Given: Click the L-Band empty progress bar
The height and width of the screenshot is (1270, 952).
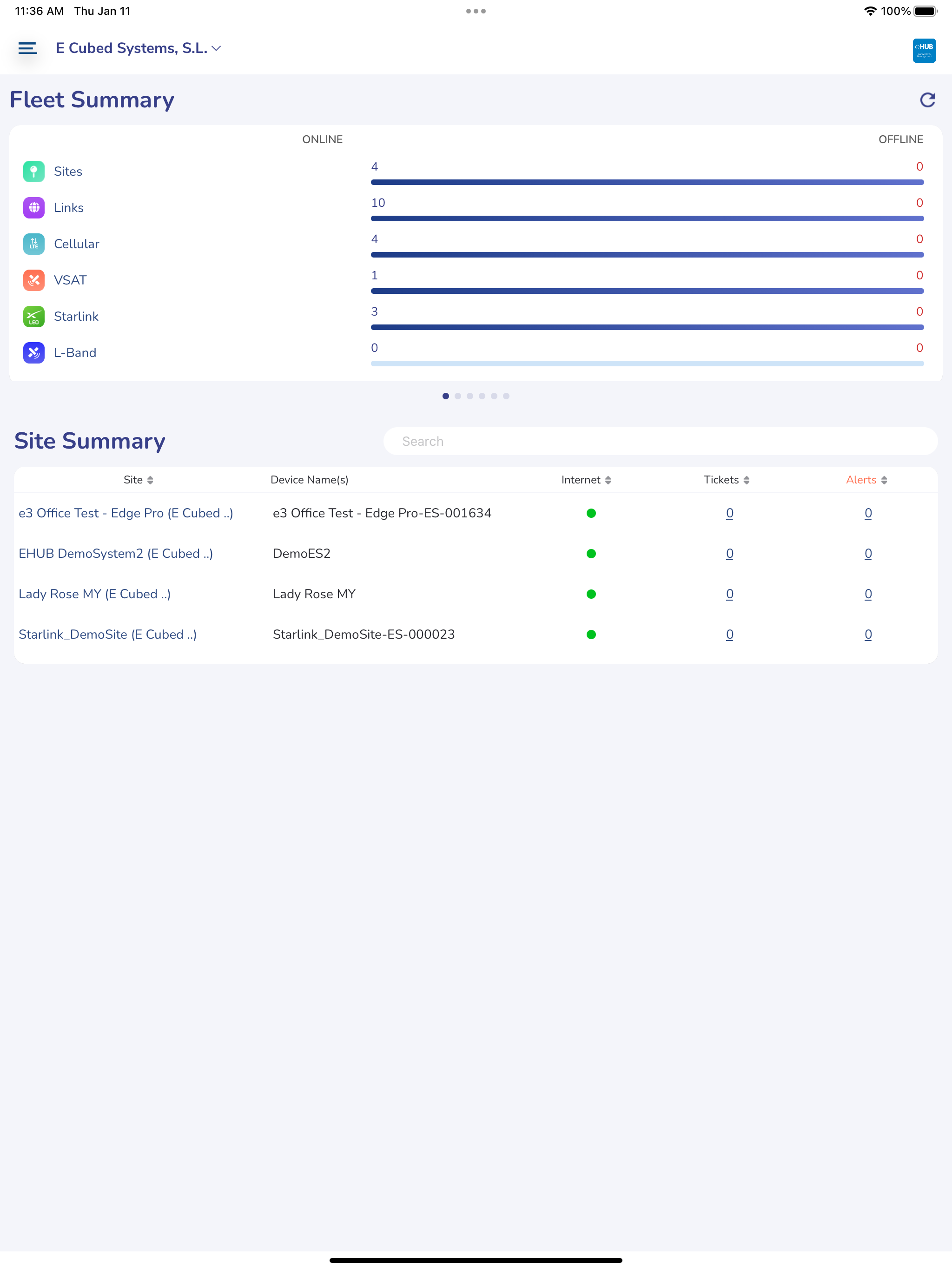Looking at the screenshot, I should 647,364.
